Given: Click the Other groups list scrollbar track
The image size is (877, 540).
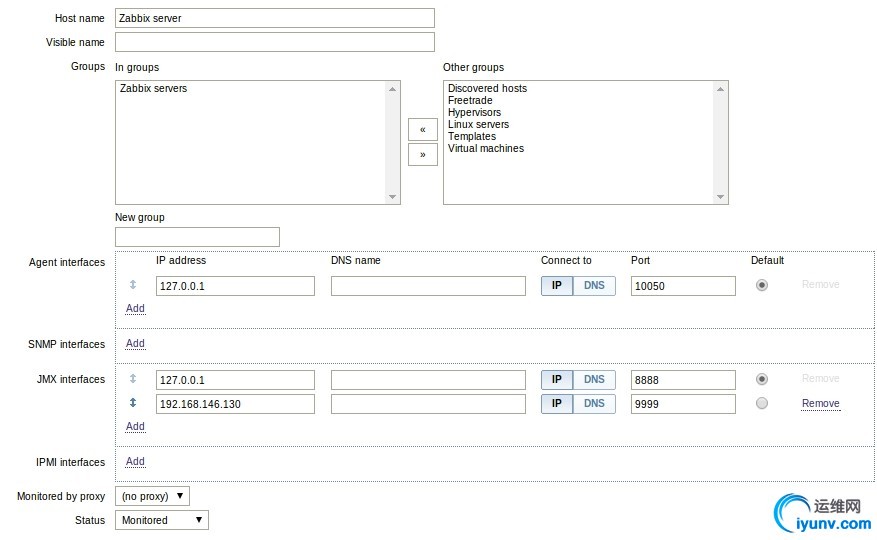Looking at the screenshot, I should tap(720, 143).
